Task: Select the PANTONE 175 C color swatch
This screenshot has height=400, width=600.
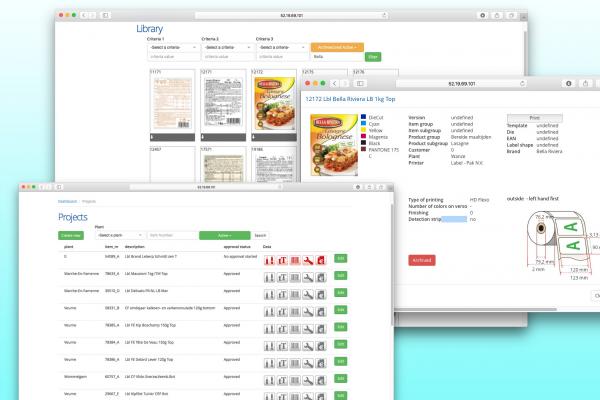Action: [364, 149]
